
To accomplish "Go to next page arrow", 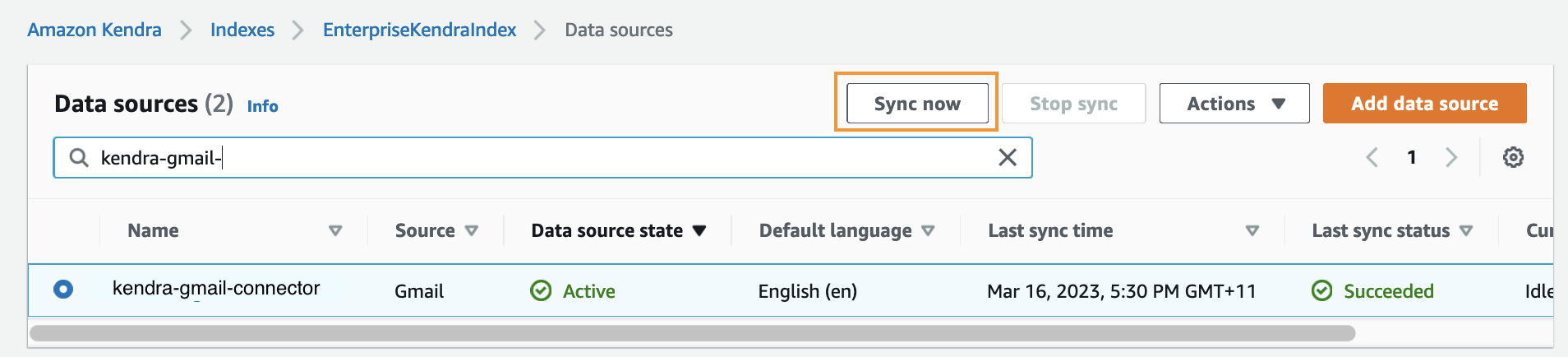I will point(1451,157).
